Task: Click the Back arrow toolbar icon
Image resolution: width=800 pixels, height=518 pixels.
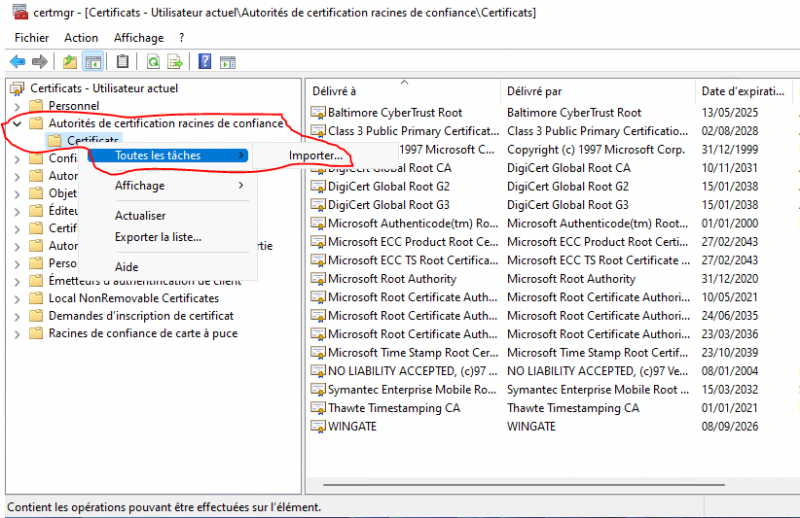Action: (17, 62)
